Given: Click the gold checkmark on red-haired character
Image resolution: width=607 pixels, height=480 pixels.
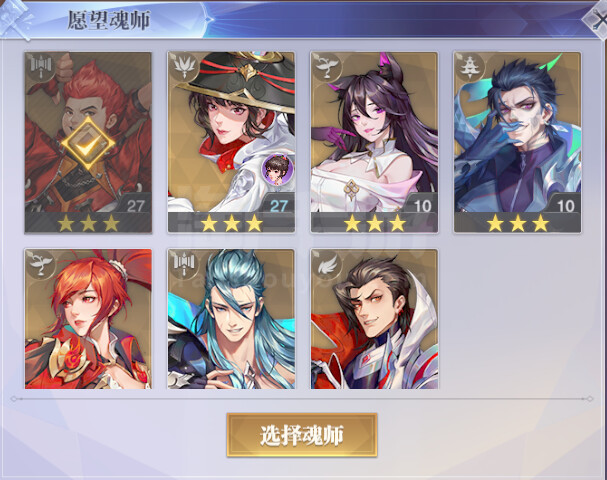Looking at the screenshot, I should tap(88, 144).
